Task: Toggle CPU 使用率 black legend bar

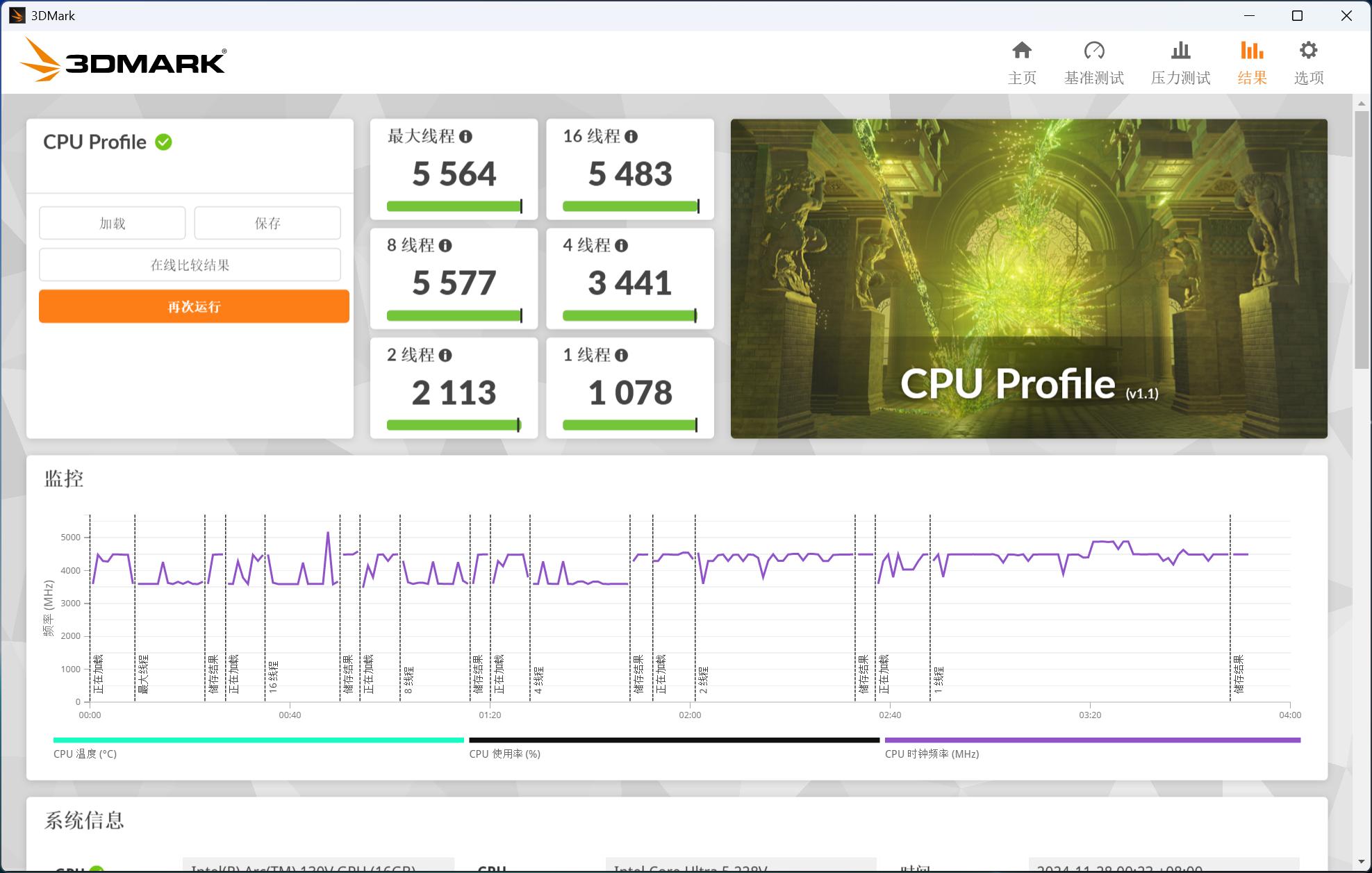Action: click(674, 740)
